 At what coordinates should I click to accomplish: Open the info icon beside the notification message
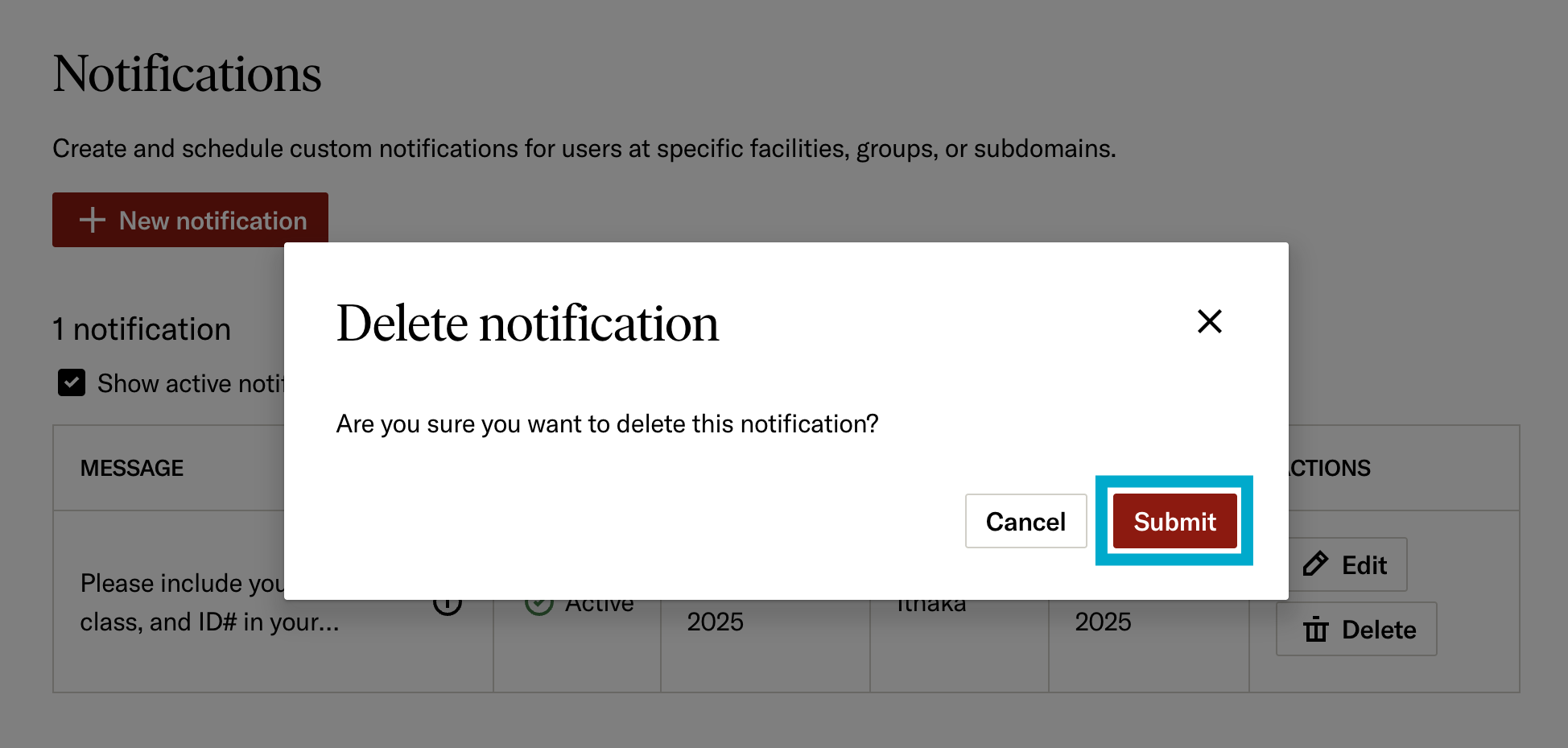coord(448,602)
